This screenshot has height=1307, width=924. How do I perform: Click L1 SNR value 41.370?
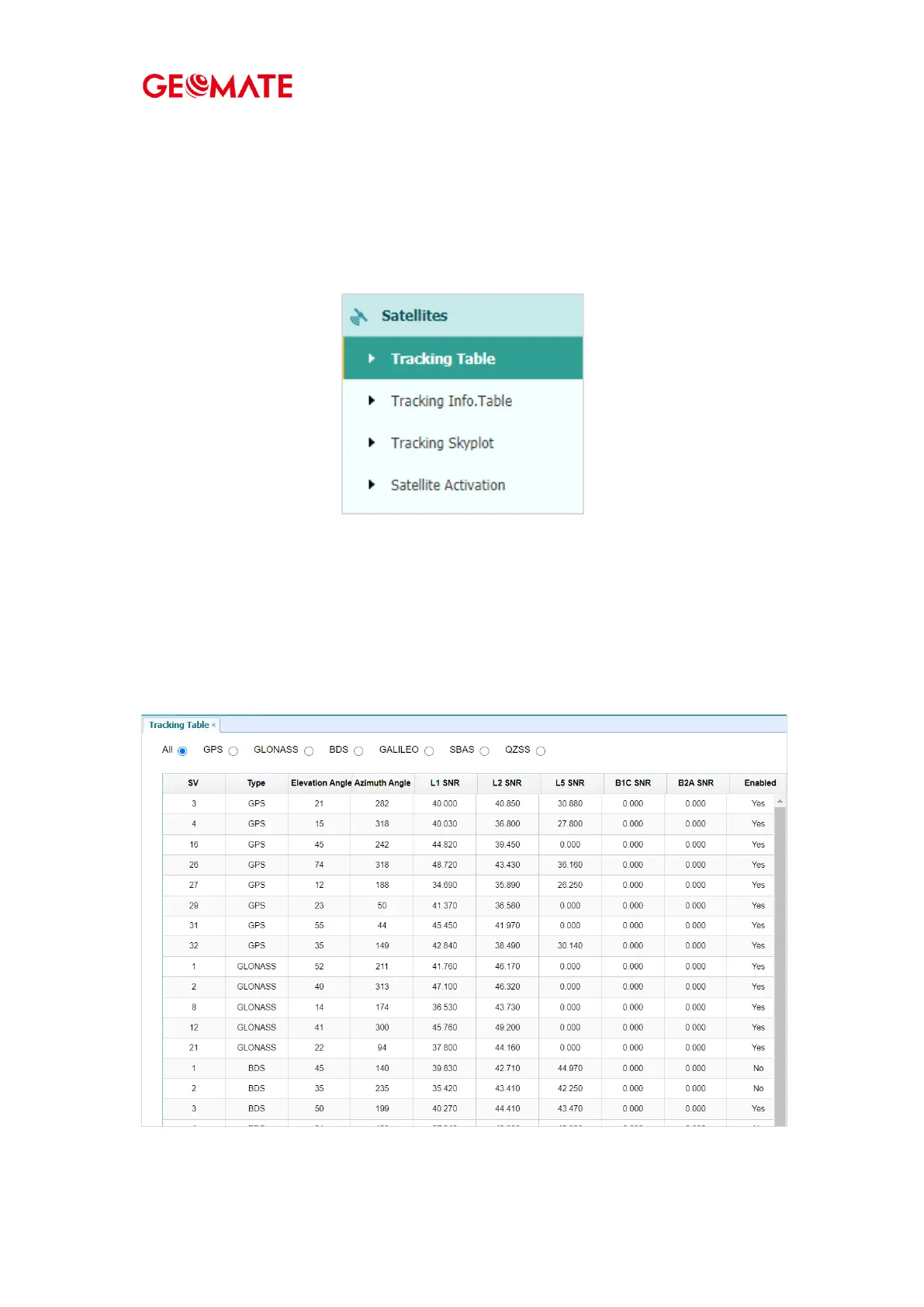pyautogui.click(x=445, y=906)
